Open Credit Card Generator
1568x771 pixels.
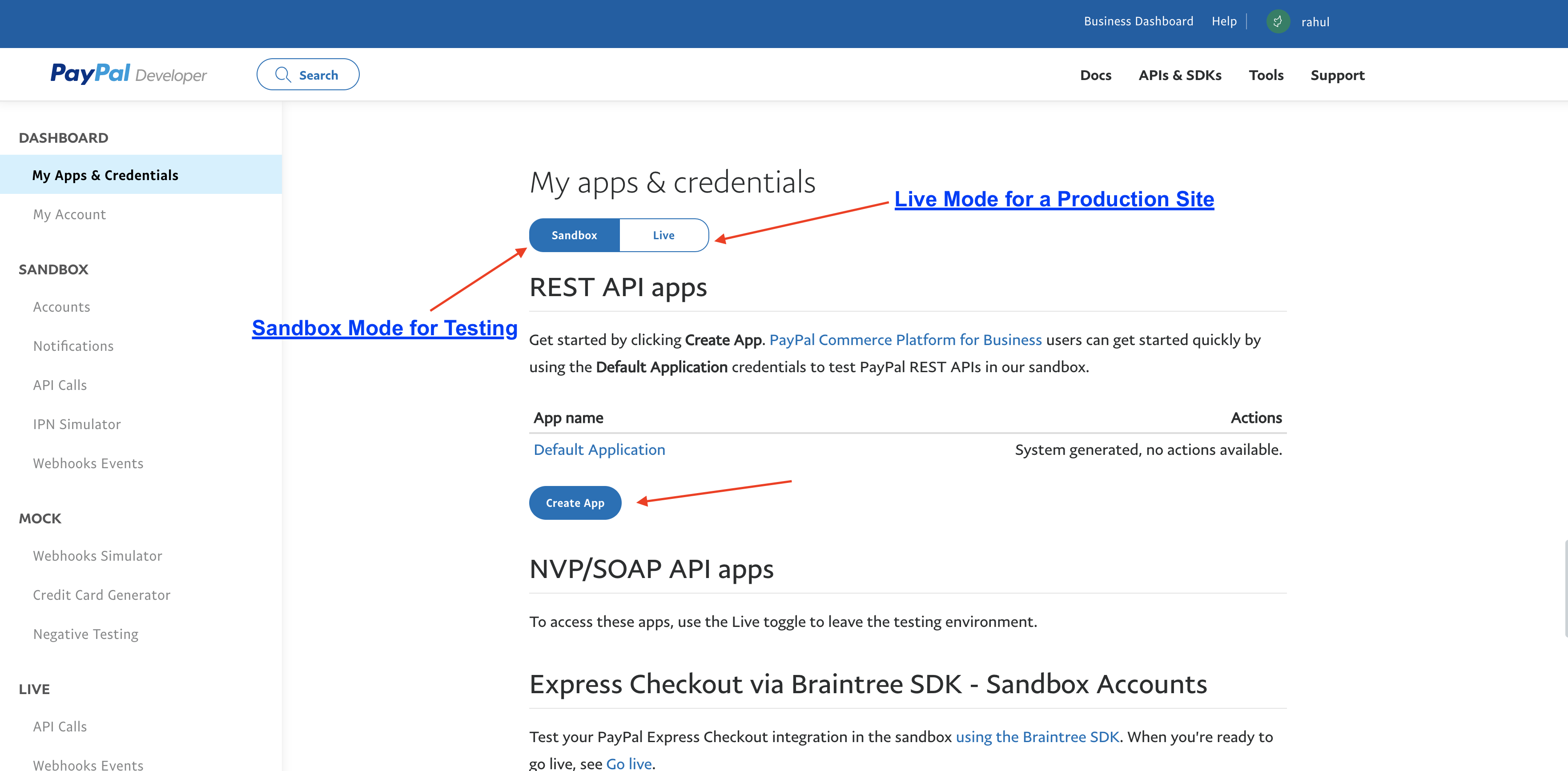tap(102, 594)
